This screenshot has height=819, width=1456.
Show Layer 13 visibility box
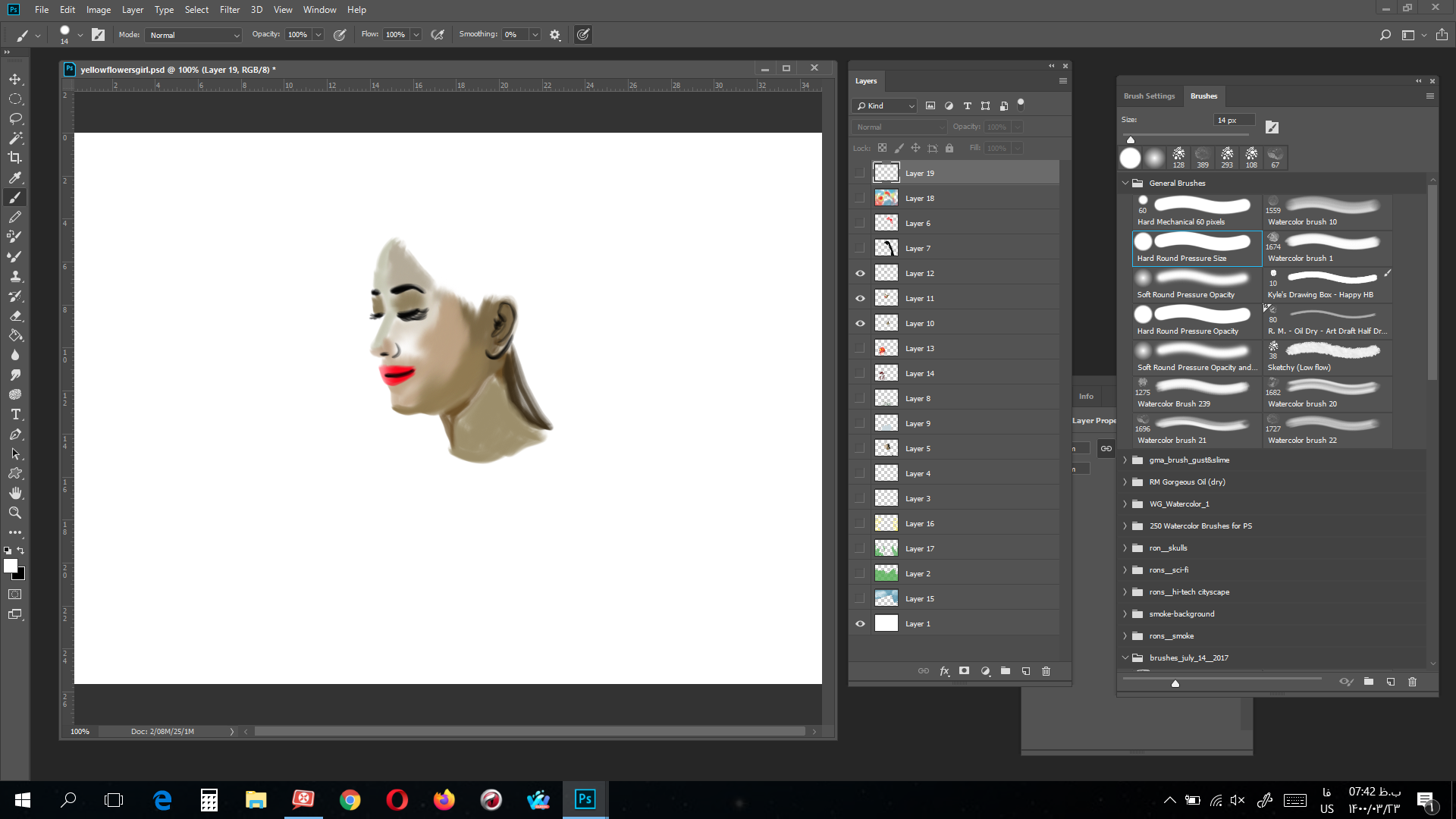click(860, 349)
